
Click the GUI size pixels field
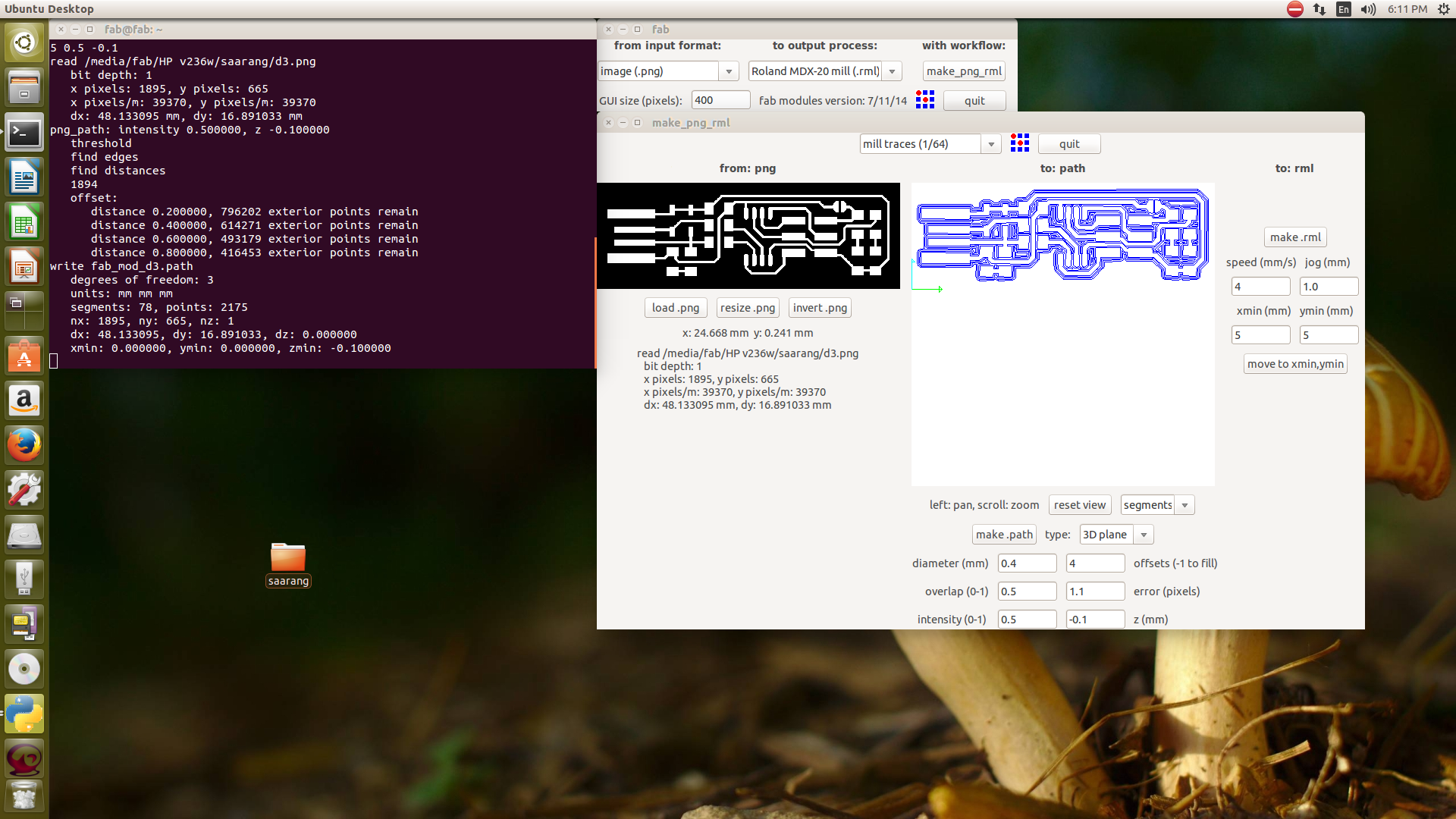[x=720, y=100]
